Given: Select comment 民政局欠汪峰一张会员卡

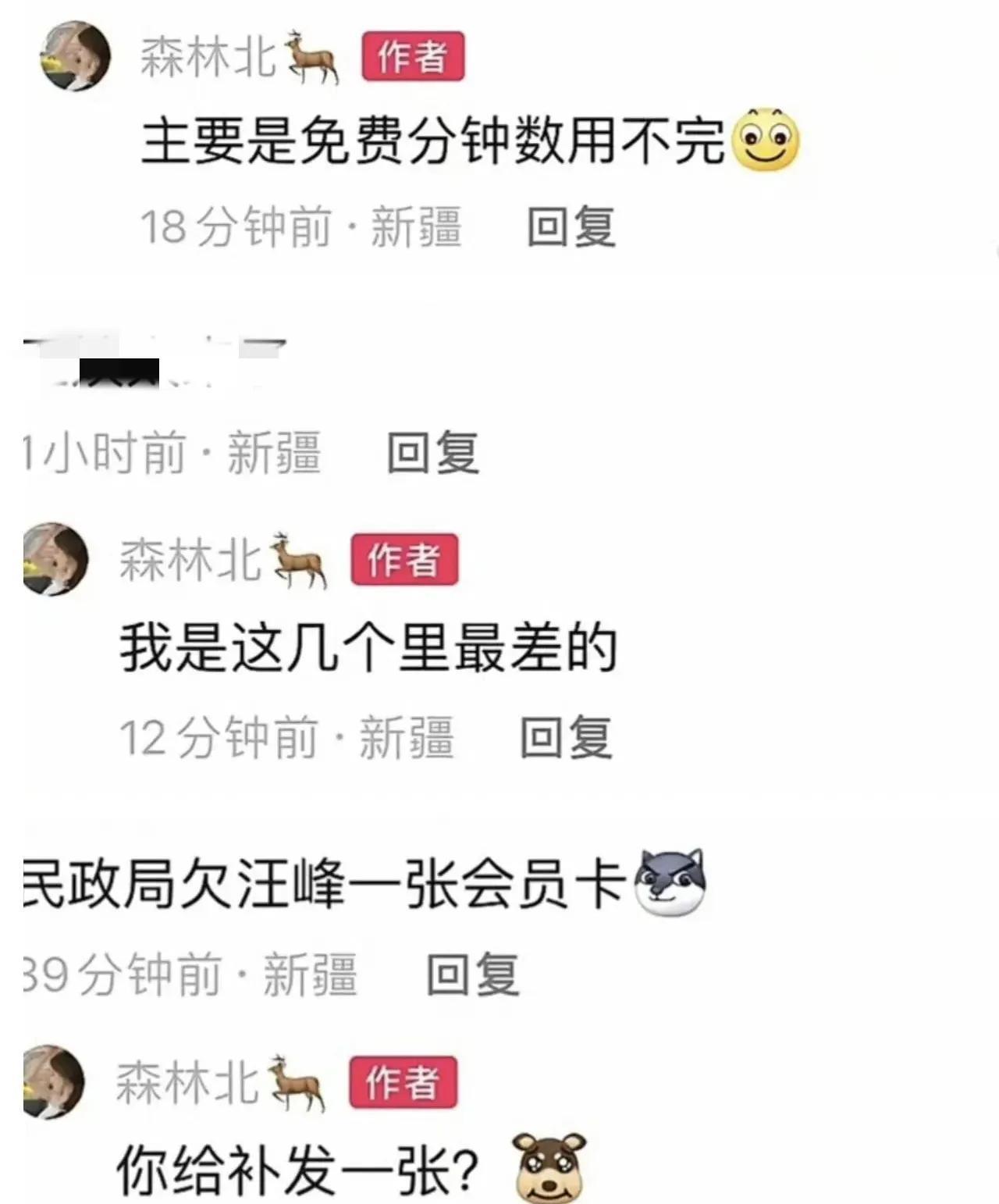Looking at the screenshot, I should coord(325,884).
